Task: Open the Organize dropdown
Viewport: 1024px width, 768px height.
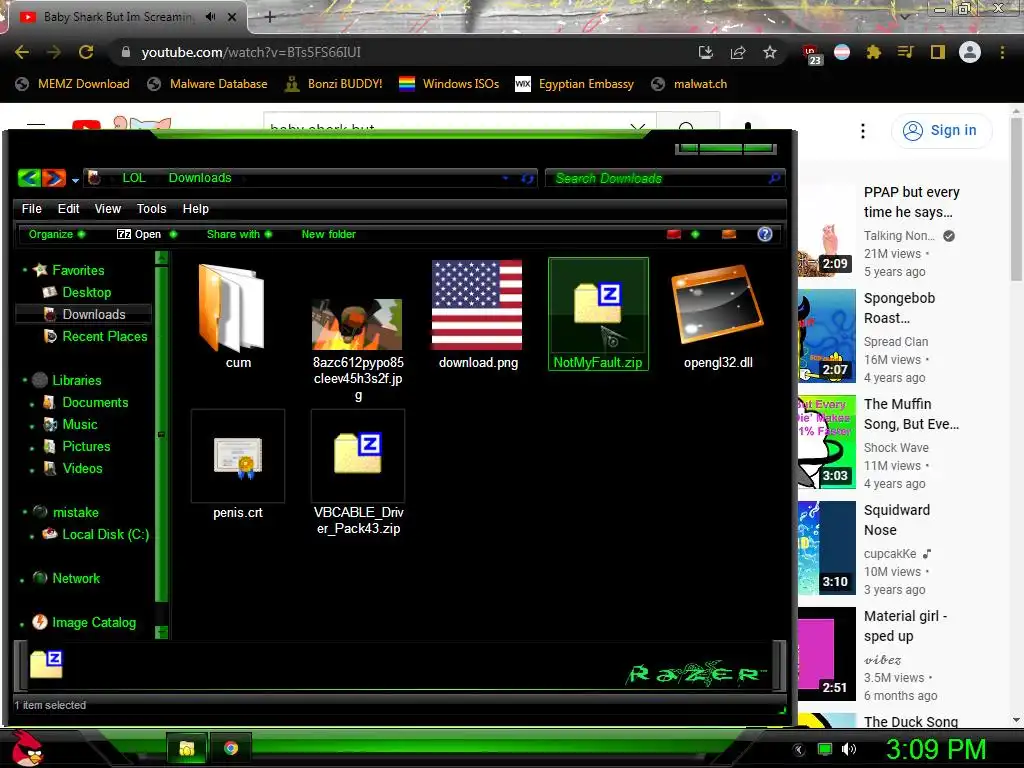Action: [x=56, y=234]
